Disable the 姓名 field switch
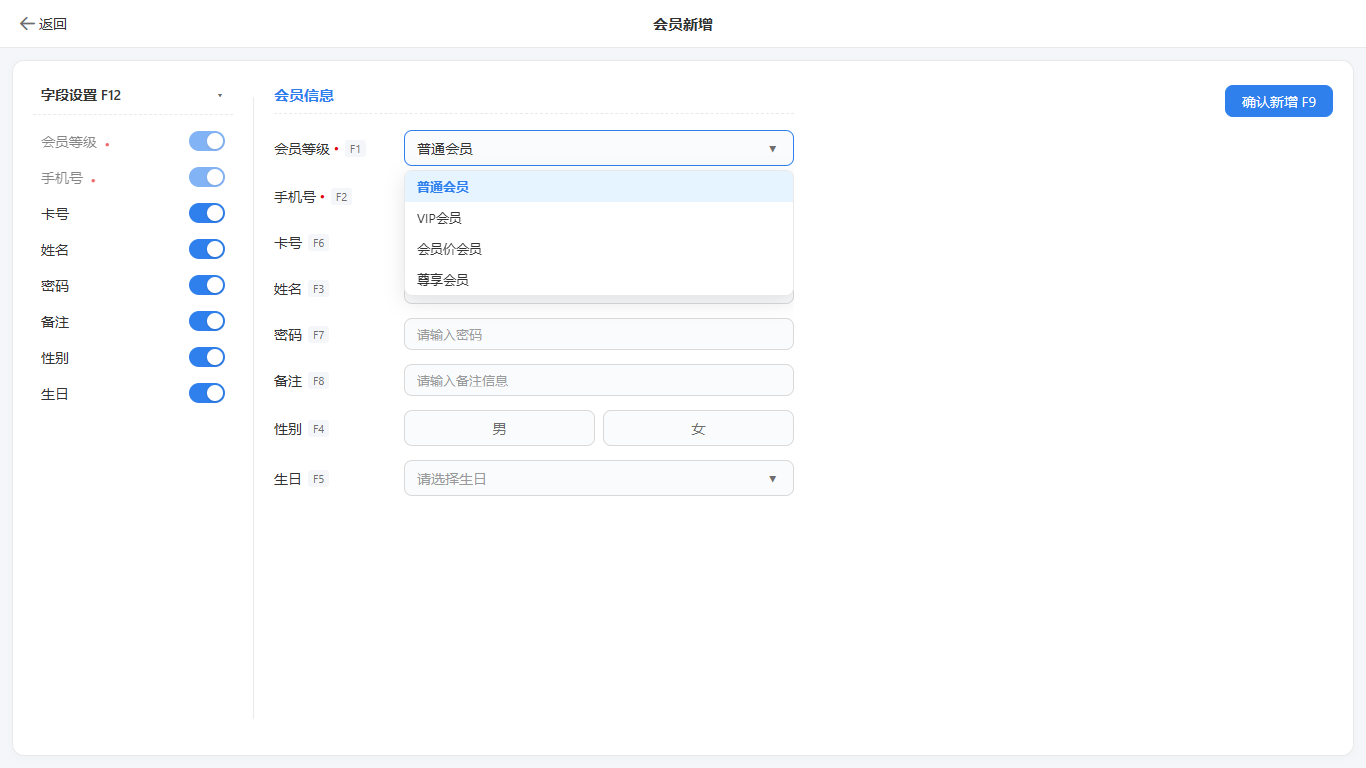This screenshot has width=1366, height=768. pyautogui.click(x=207, y=249)
